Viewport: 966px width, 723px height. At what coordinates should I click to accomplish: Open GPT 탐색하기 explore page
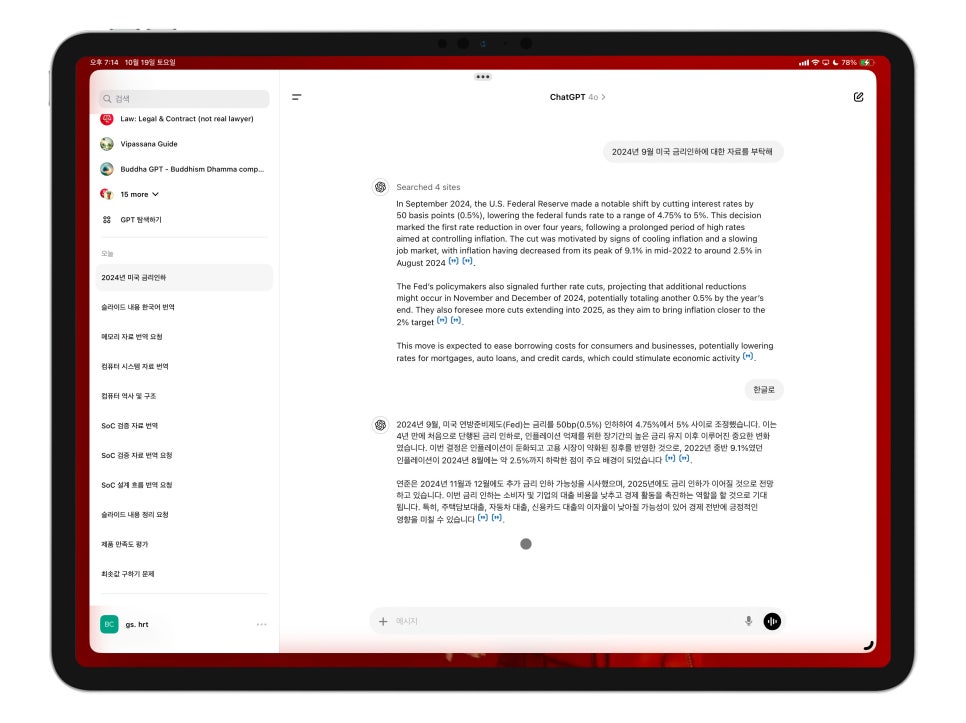(132, 220)
